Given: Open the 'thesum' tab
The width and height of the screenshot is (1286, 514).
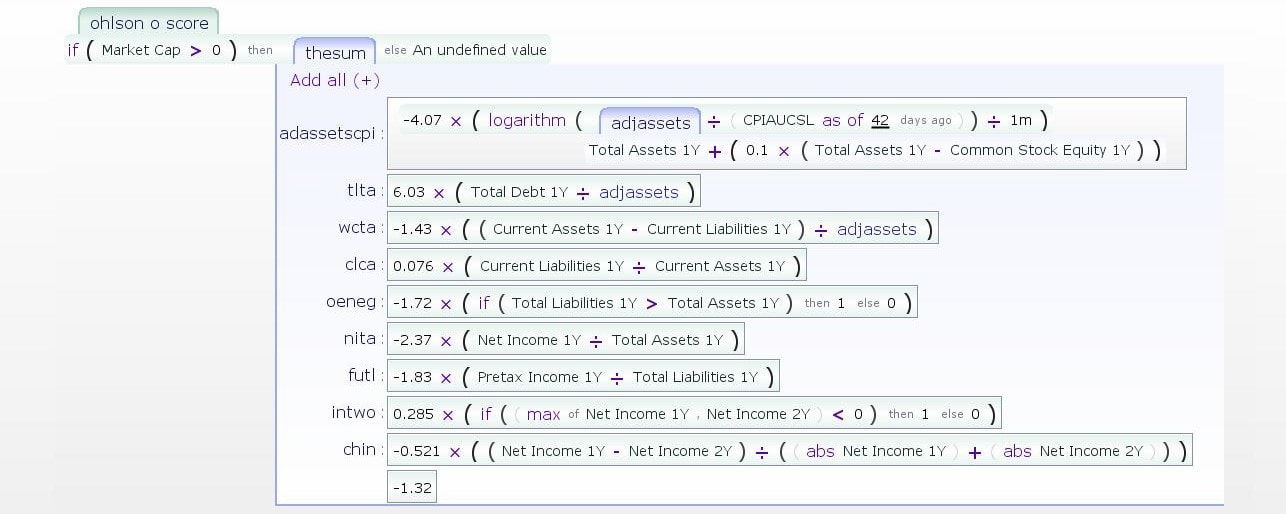Looking at the screenshot, I should pos(335,52).
